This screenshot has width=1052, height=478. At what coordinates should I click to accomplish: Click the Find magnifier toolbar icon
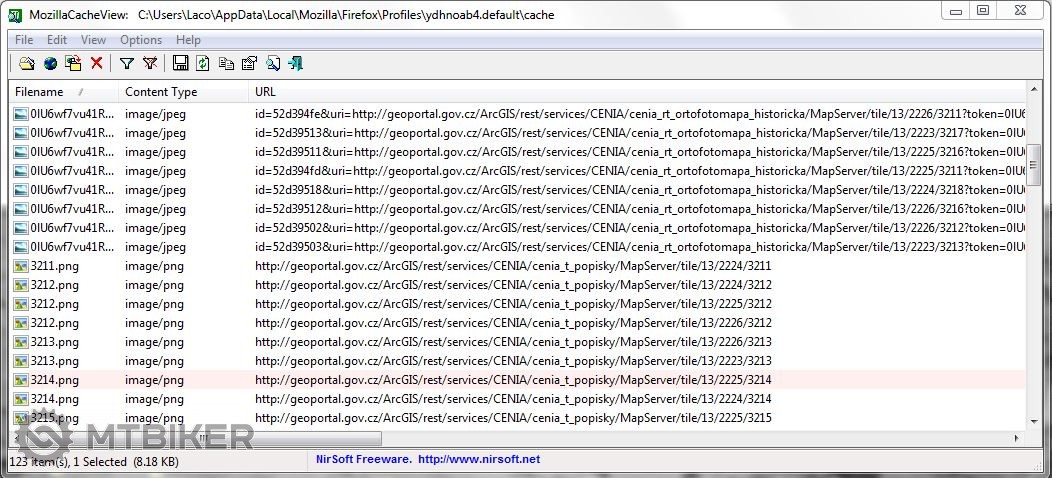click(x=273, y=64)
